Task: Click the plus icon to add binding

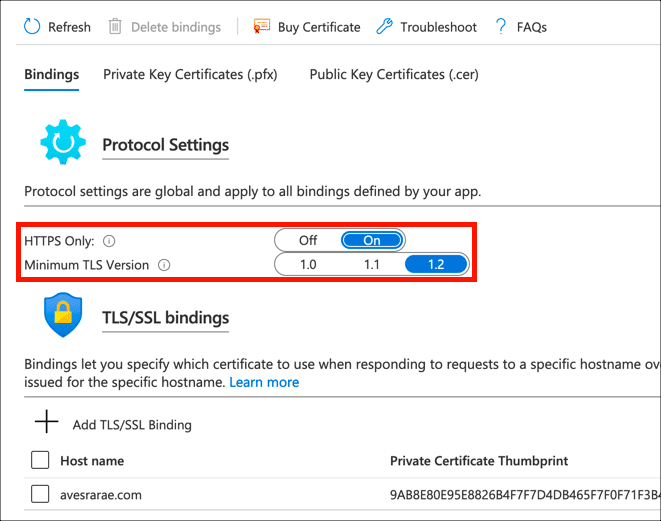Action: coord(46,422)
